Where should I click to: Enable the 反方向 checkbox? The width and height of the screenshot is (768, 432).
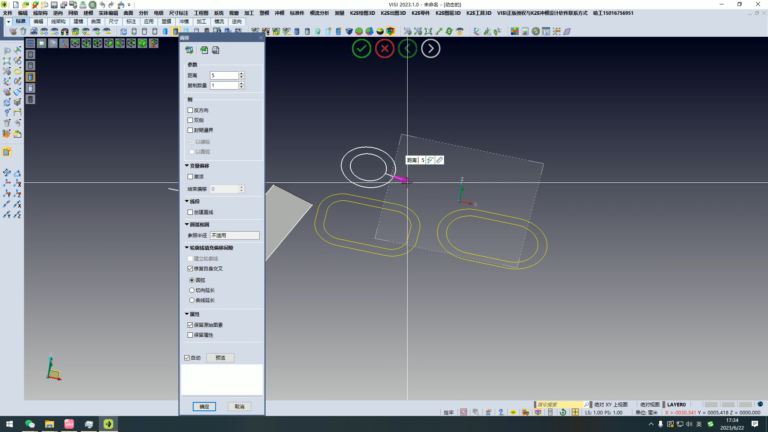click(x=190, y=110)
